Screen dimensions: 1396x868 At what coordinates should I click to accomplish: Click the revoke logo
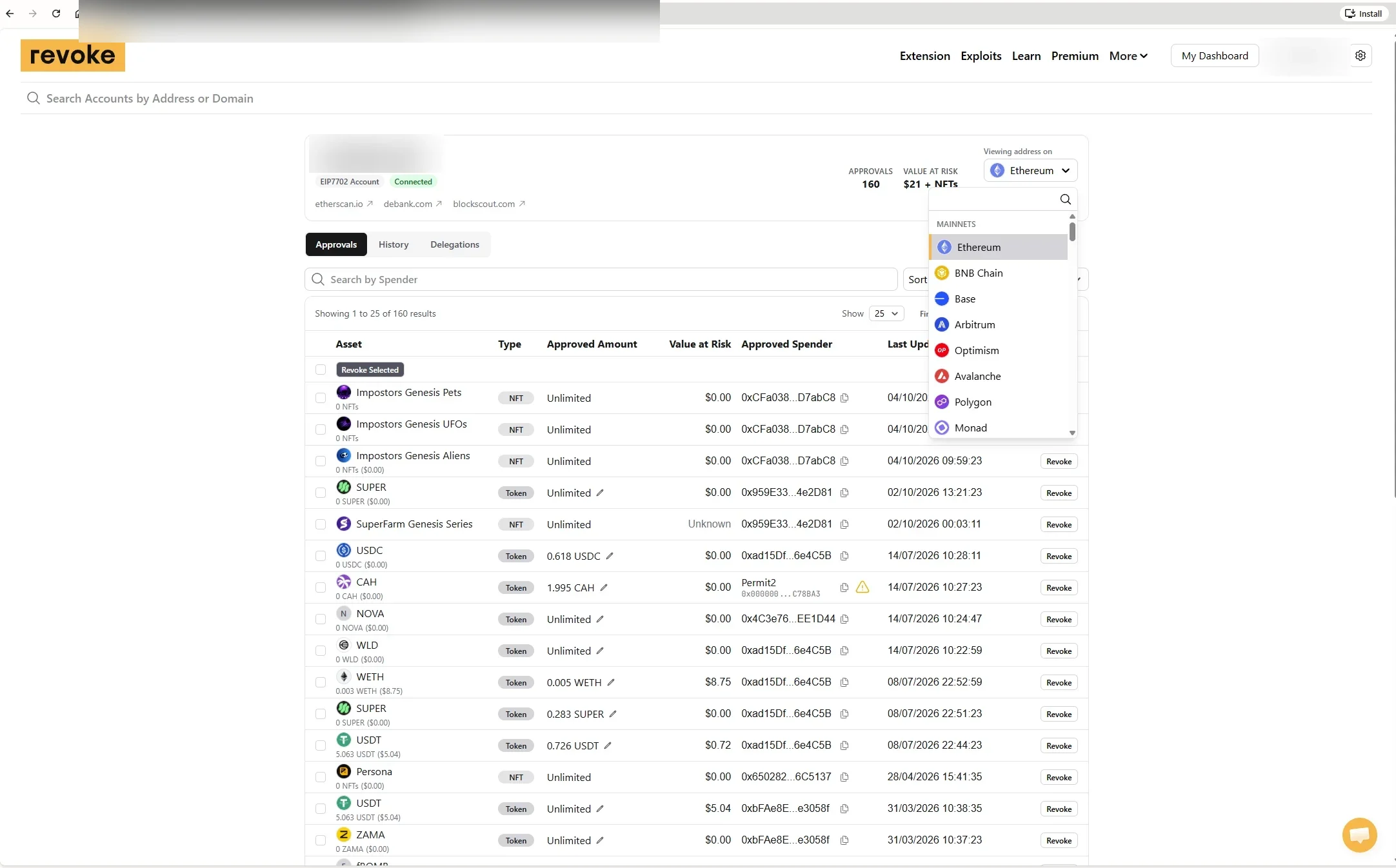[x=73, y=55]
